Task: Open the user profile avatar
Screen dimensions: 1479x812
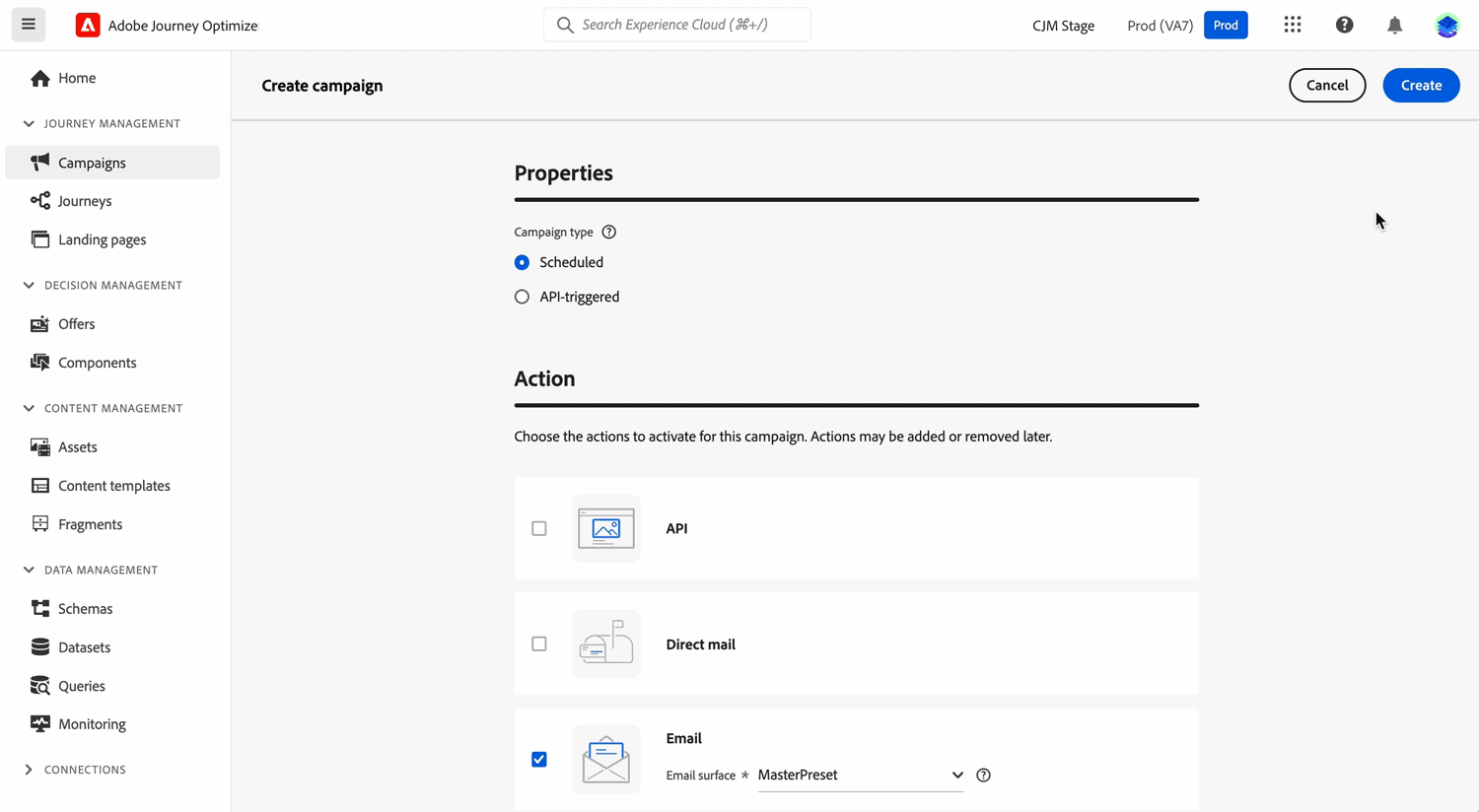Action: point(1446,26)
